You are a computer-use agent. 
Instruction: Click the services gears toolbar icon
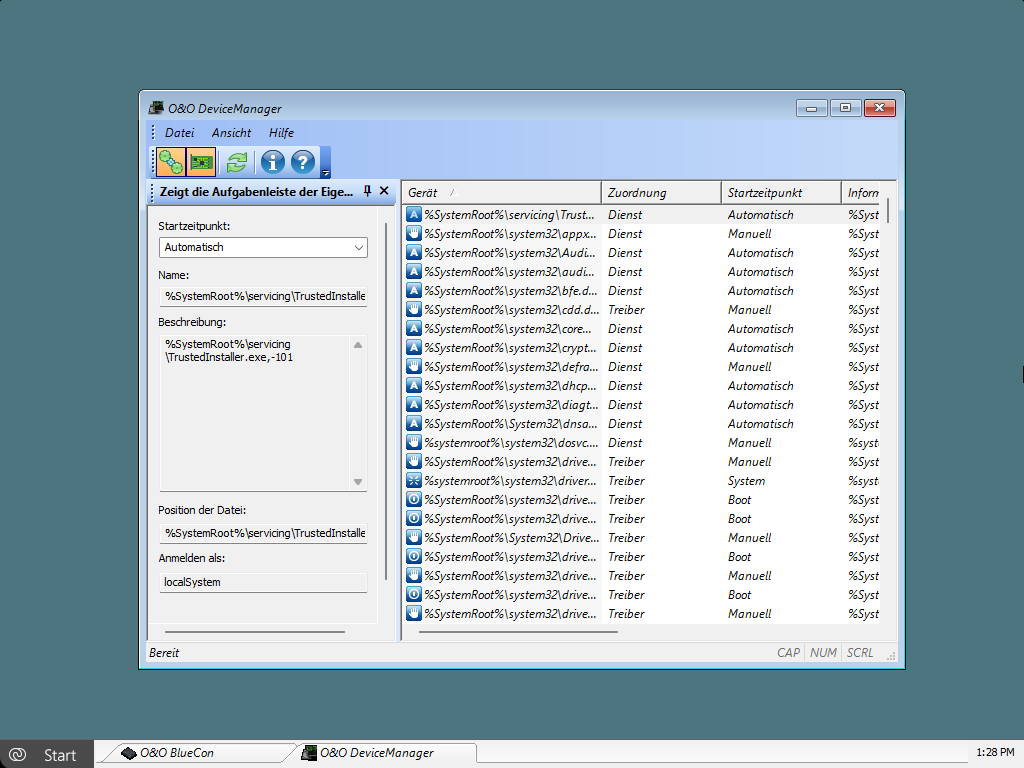click(171, 161)
